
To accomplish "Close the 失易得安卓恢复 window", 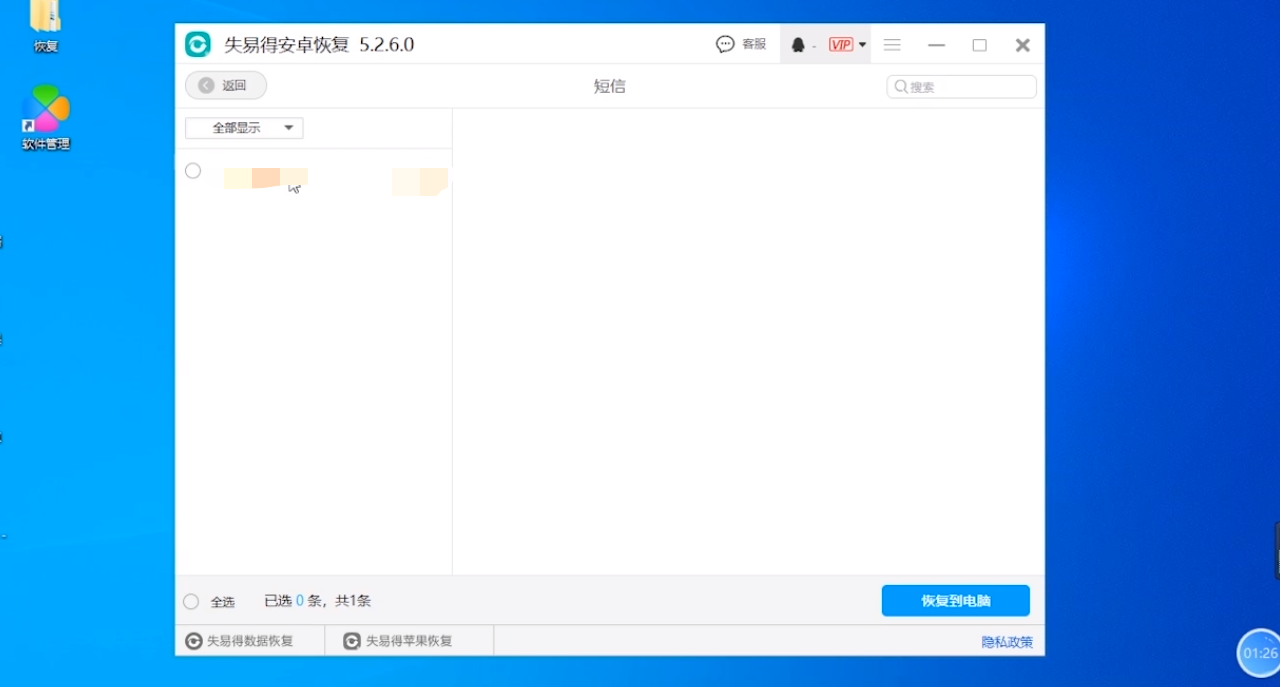I will [x=1022, y=45].
